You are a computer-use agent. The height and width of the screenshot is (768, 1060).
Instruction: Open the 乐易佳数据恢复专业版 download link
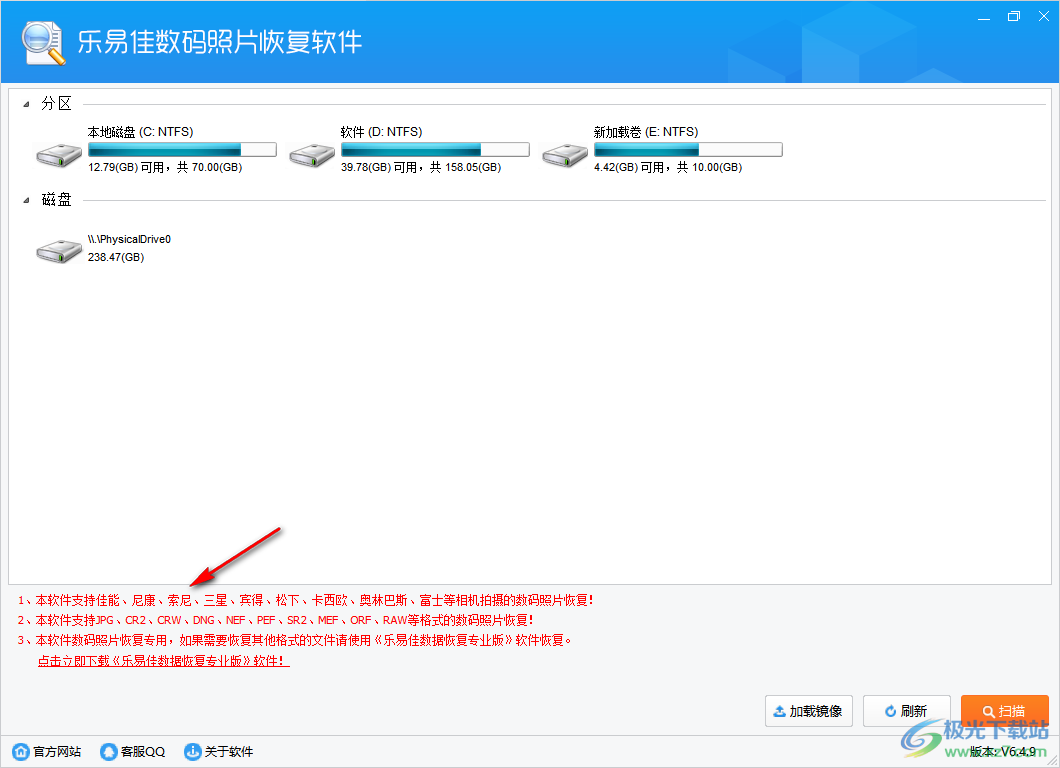[x=164, y=661]
